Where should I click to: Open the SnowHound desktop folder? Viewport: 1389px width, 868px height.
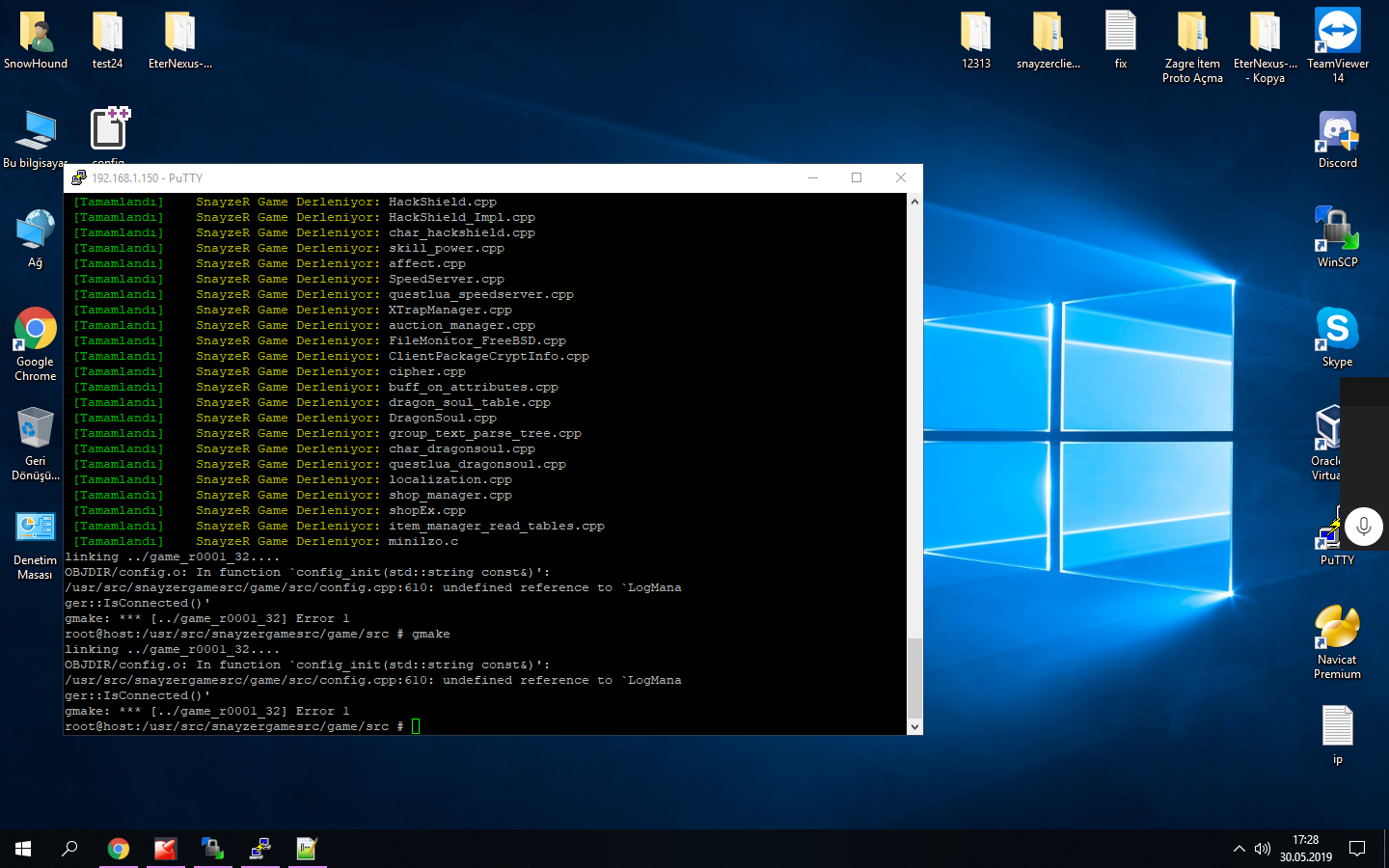[36, 41]
